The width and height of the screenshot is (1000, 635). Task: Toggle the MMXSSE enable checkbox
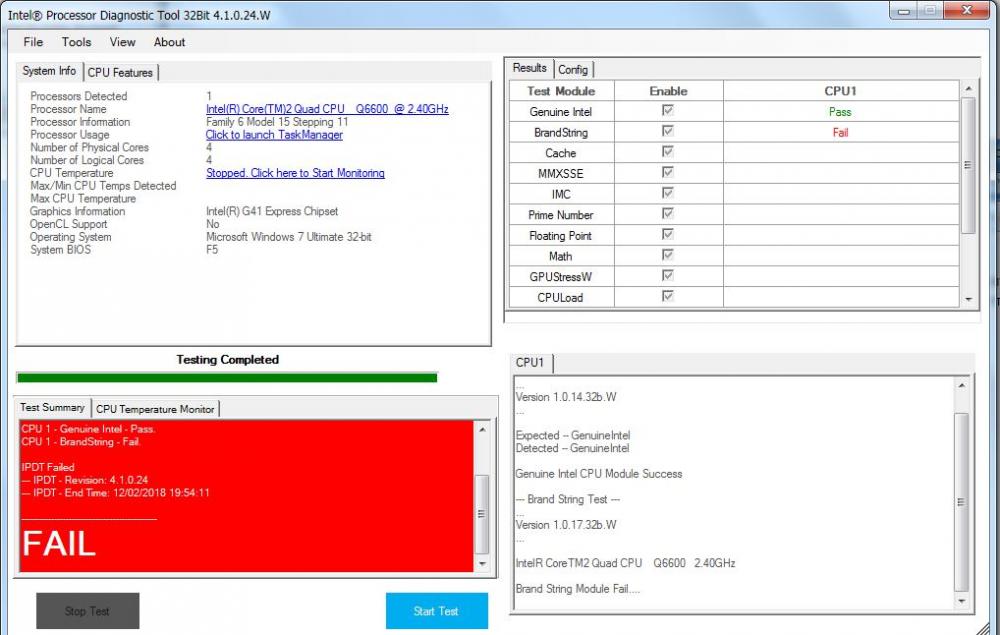coord(668,172)
